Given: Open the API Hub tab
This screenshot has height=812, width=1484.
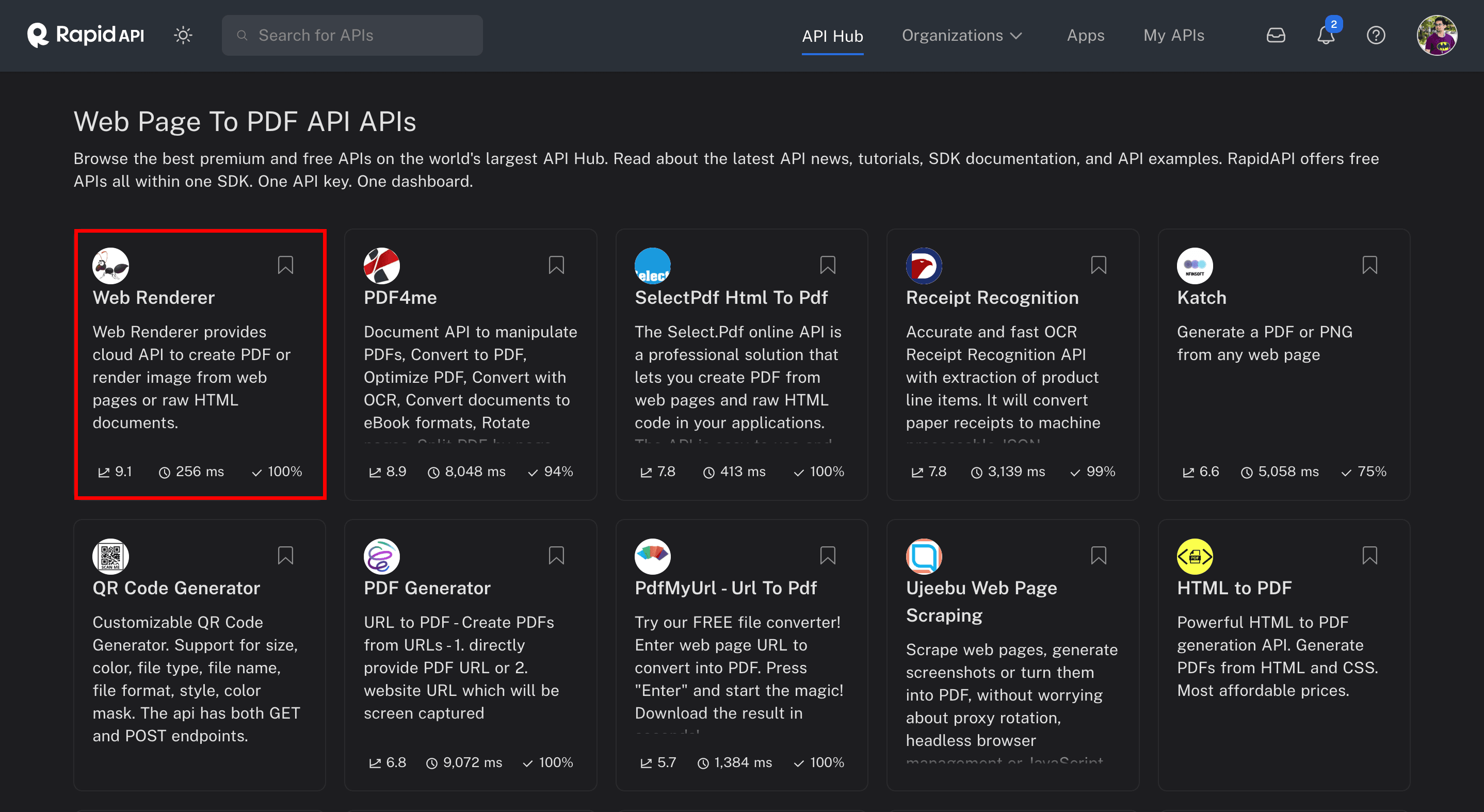Looking at the screenshot, I should point(832,36).
